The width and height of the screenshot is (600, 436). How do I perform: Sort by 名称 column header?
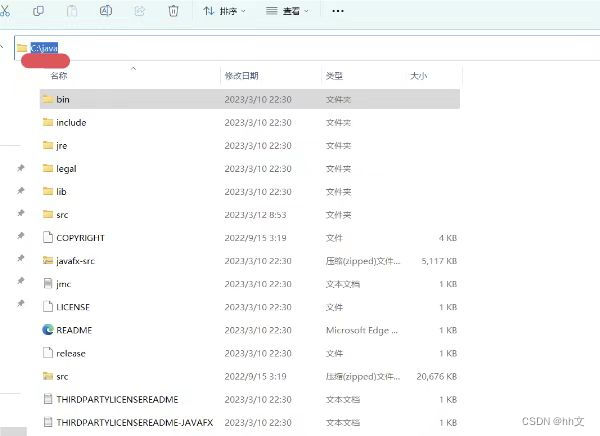[x=59, y=76]
